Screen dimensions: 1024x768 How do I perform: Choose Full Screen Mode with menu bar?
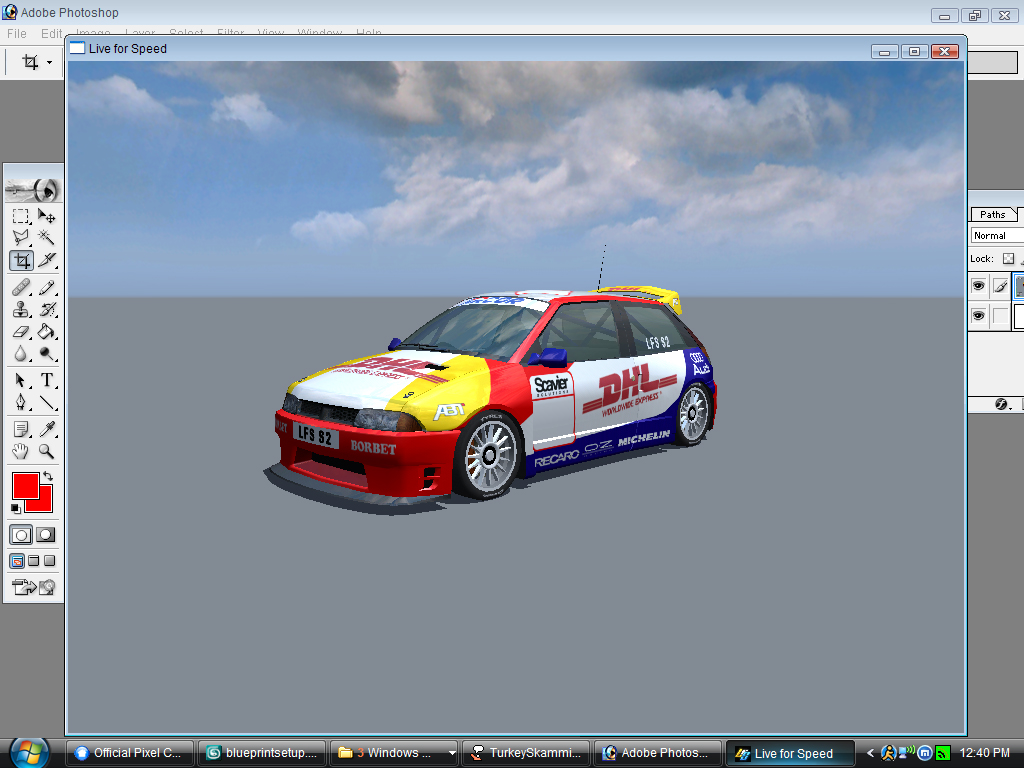click(x=33, y=561)
